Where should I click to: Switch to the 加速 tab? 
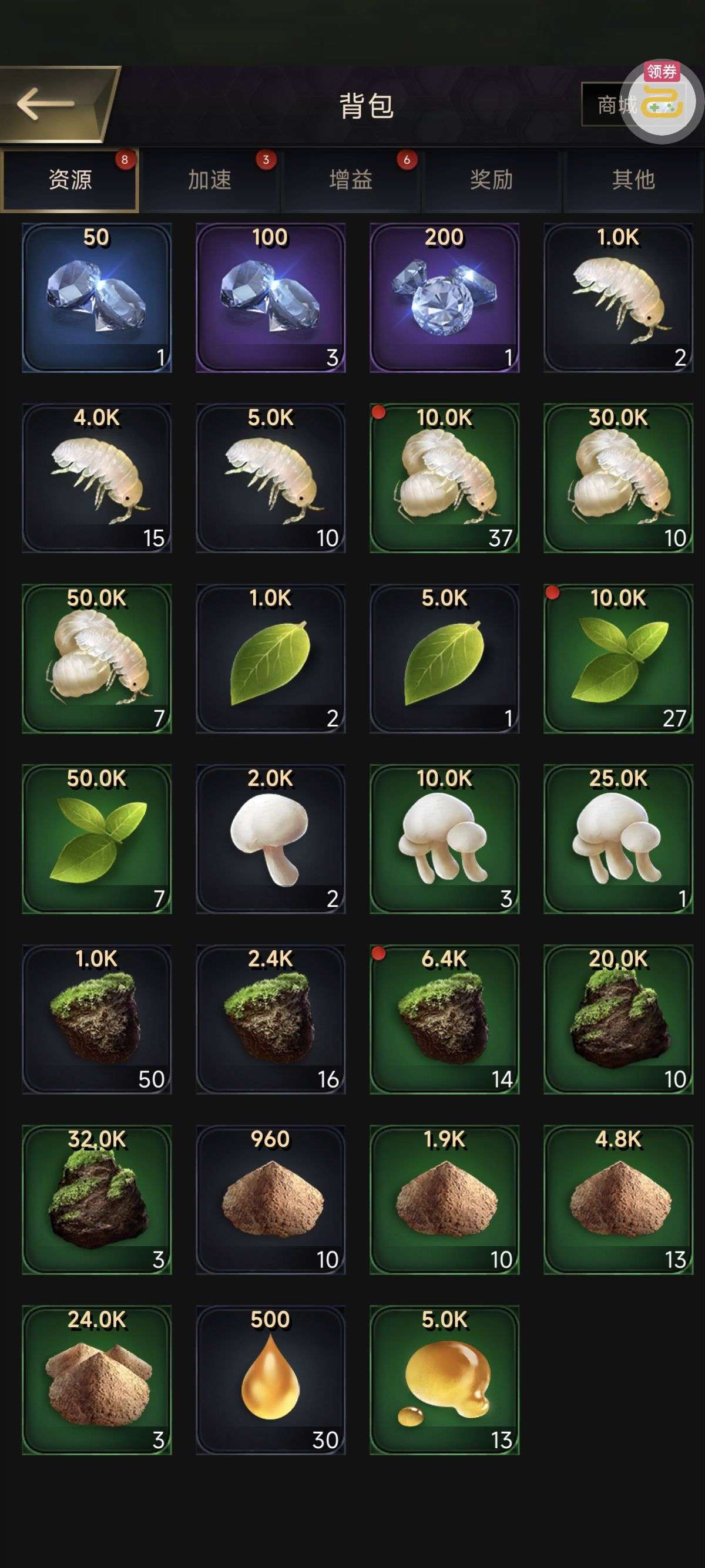coord(210,180)
